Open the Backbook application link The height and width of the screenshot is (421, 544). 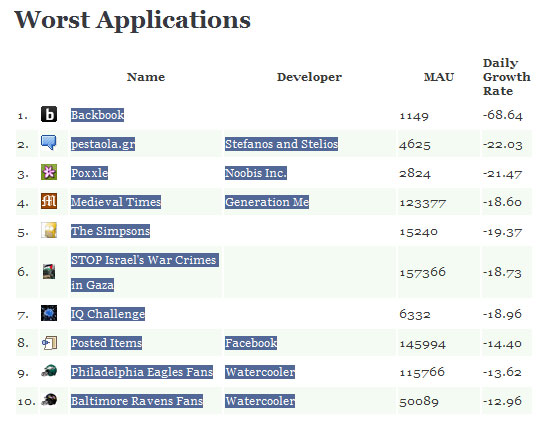click(97, 115)
